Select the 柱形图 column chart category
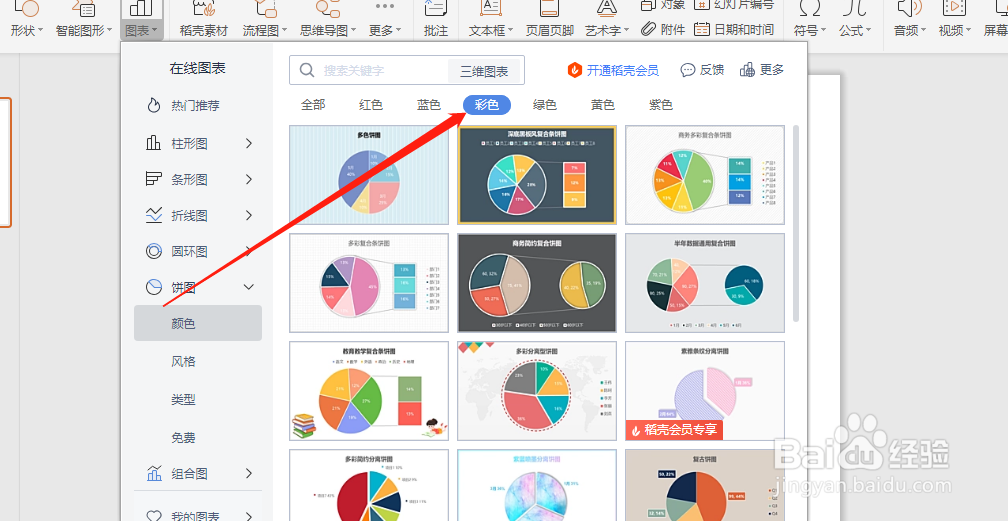This screenshot has height=521, width=1008. pos(190,143)
